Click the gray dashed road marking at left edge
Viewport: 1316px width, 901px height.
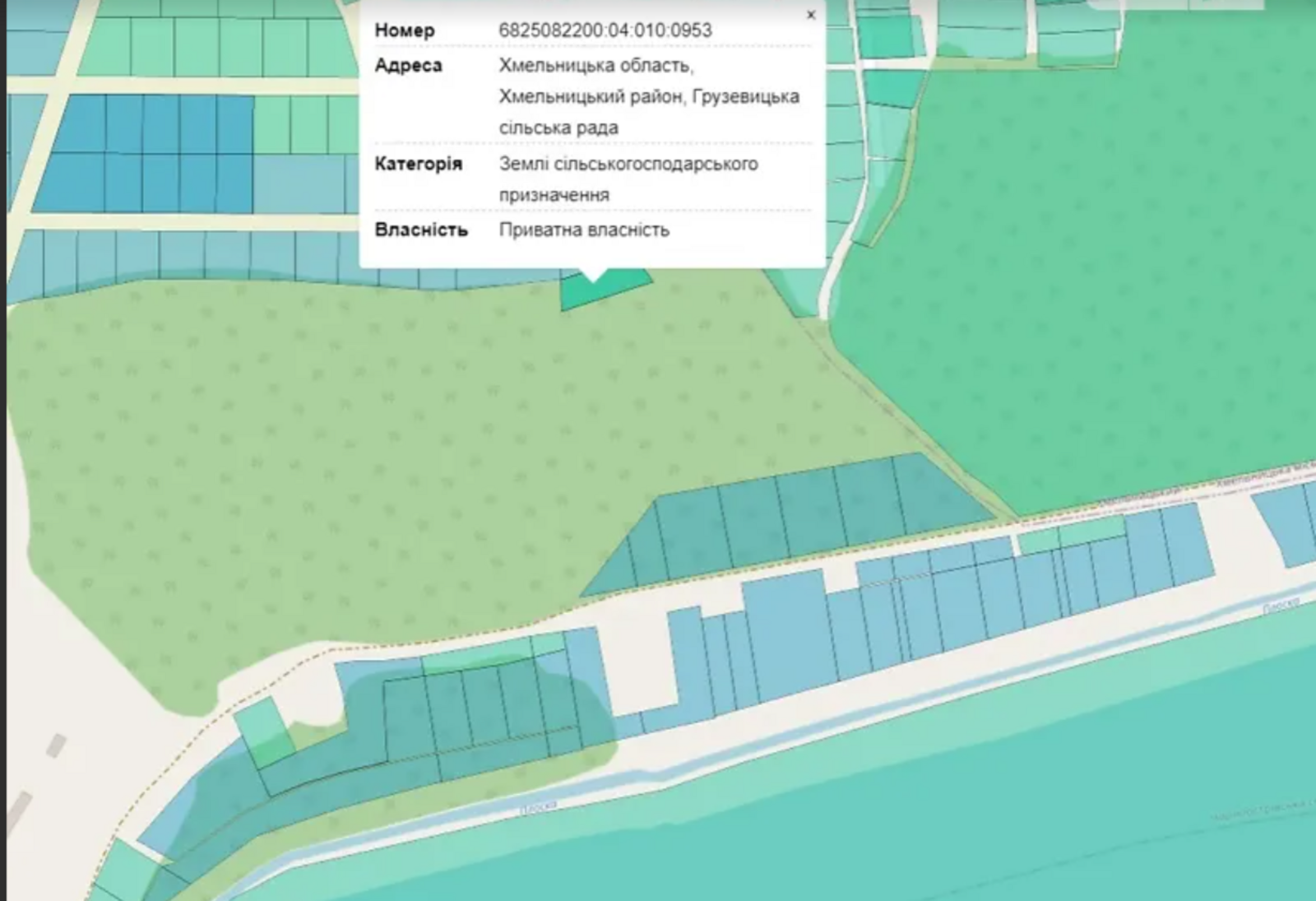coord(55,746)
